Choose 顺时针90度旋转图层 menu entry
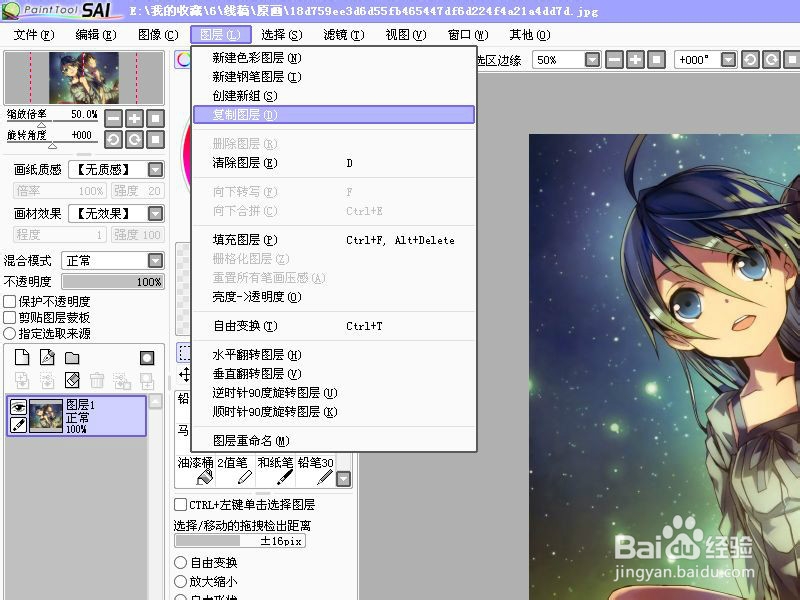The height and width of the screenshot is (600, 800). (334, 412)
